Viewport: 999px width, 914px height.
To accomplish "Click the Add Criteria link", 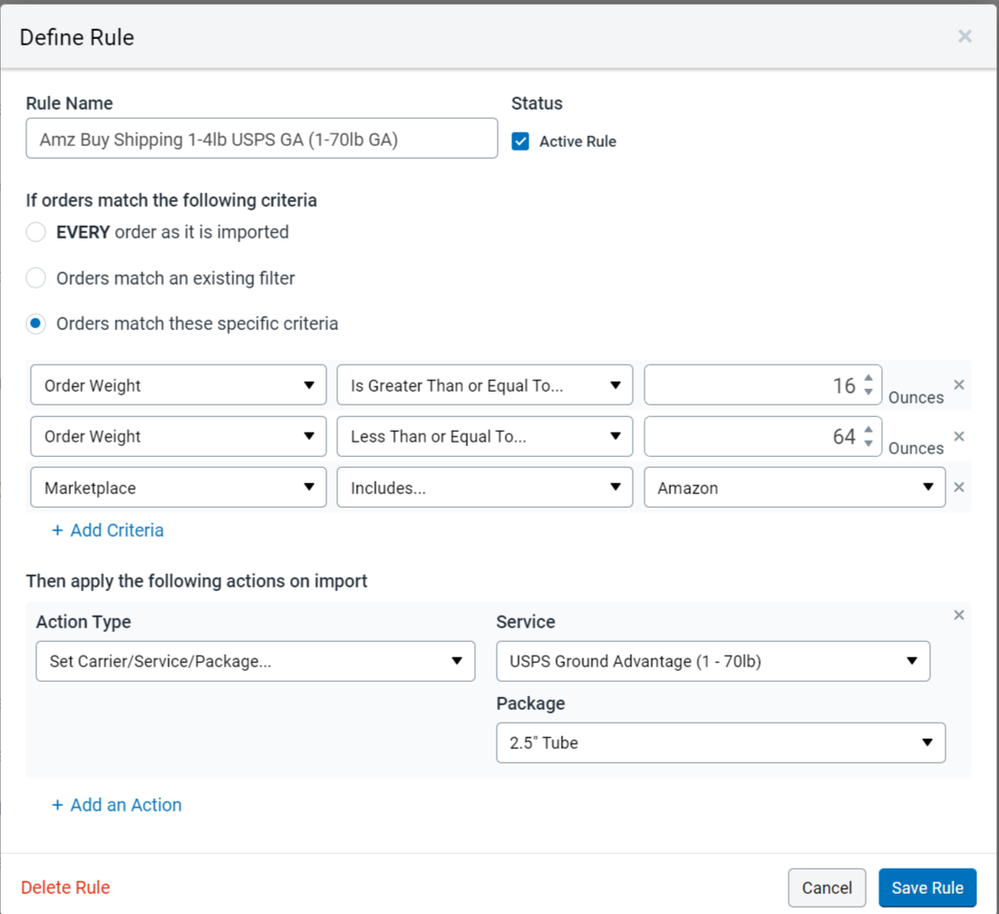I will (108, 530).
